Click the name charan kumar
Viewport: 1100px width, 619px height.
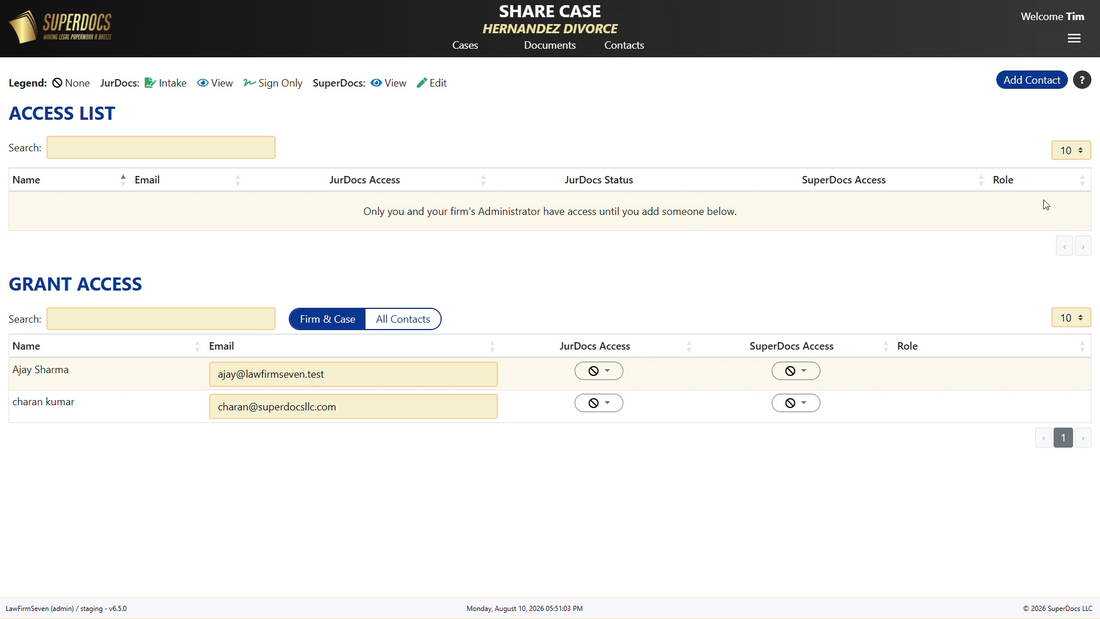pos(43,402)
